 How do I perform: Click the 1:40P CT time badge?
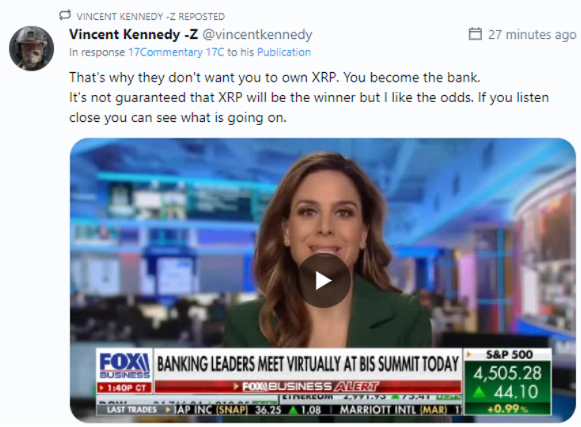124,388
